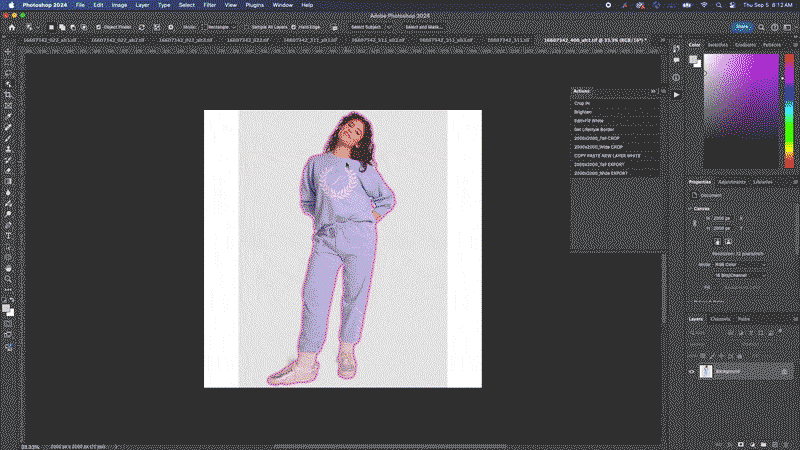800x450 pixels.
Task: Click the Share button
Action: [x=741, y=27]
